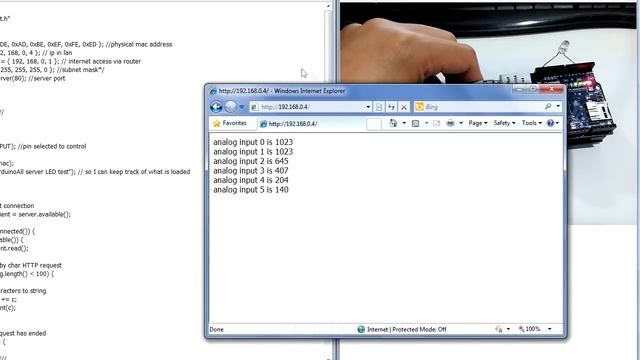Click the Home icon in the command bar

(393, 123)
